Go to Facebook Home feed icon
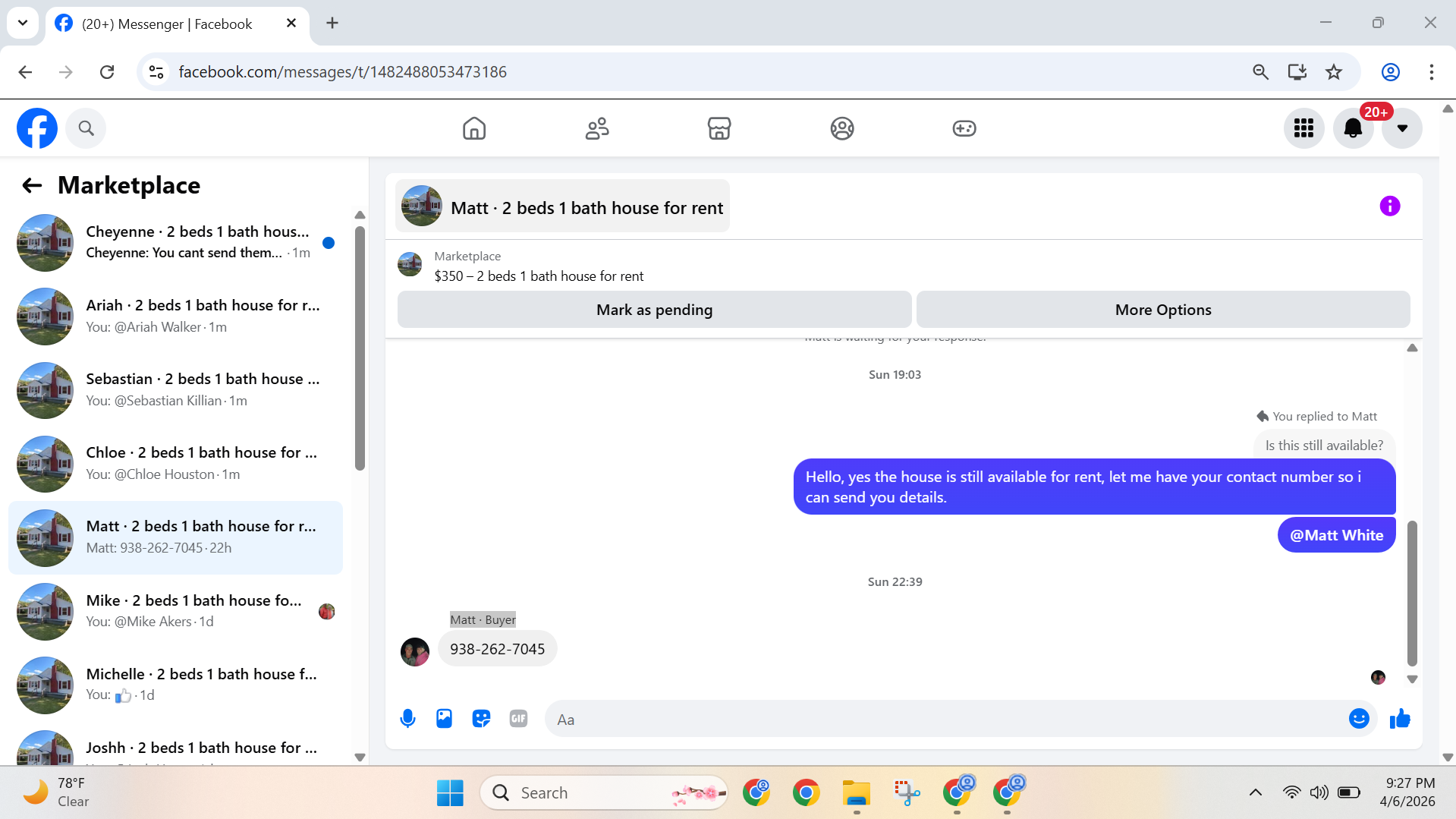This screenshot has height=819, width=1456. click(x=474, y=128)
